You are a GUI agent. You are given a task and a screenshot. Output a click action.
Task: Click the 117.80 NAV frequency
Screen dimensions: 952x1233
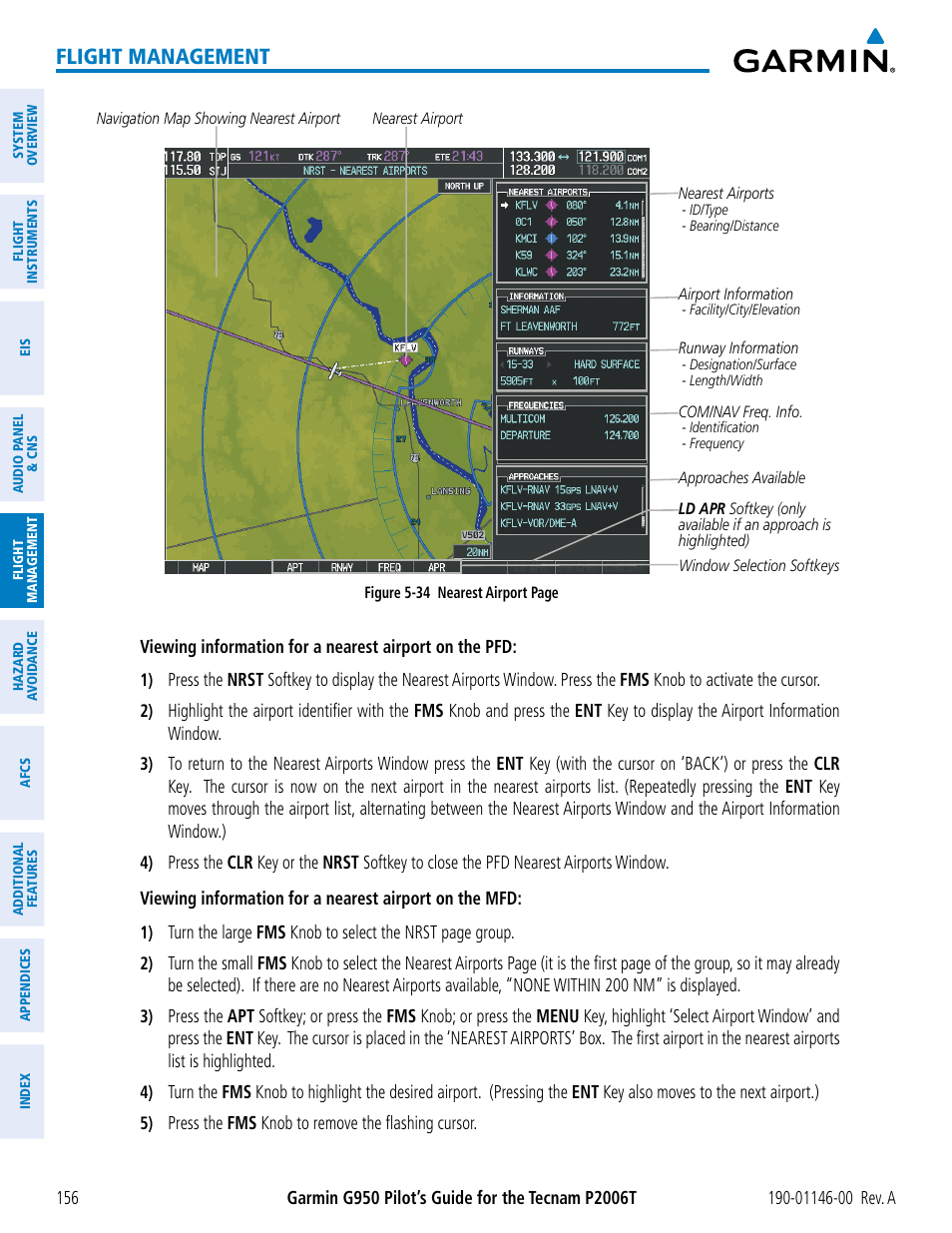(184, 157)
